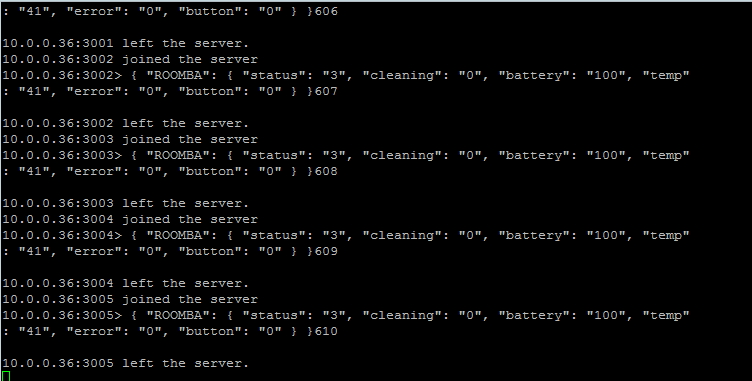Image resolution: width=752 pixels, height=381 pixels.
Task: Click the '10.0.0.36:3005>' prompt prefix
Action: click(x=62, y=316)
